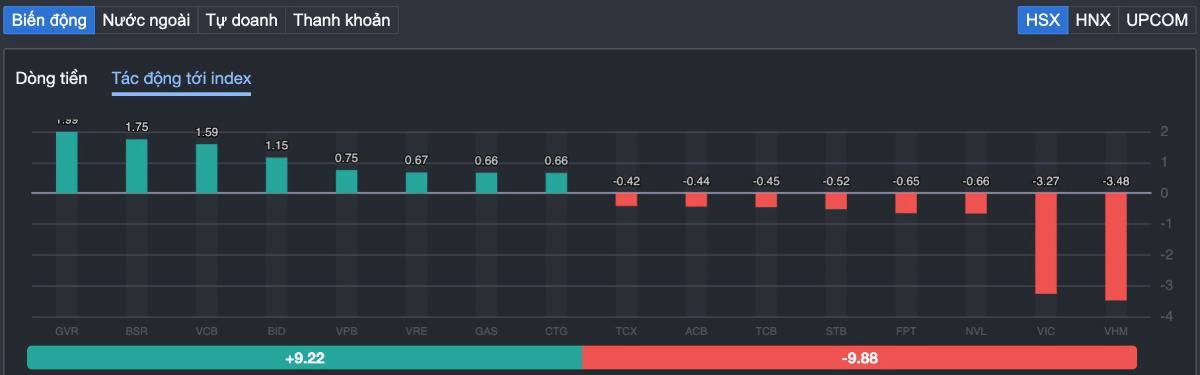Click the TCX red bar

(x=627, y=199)
